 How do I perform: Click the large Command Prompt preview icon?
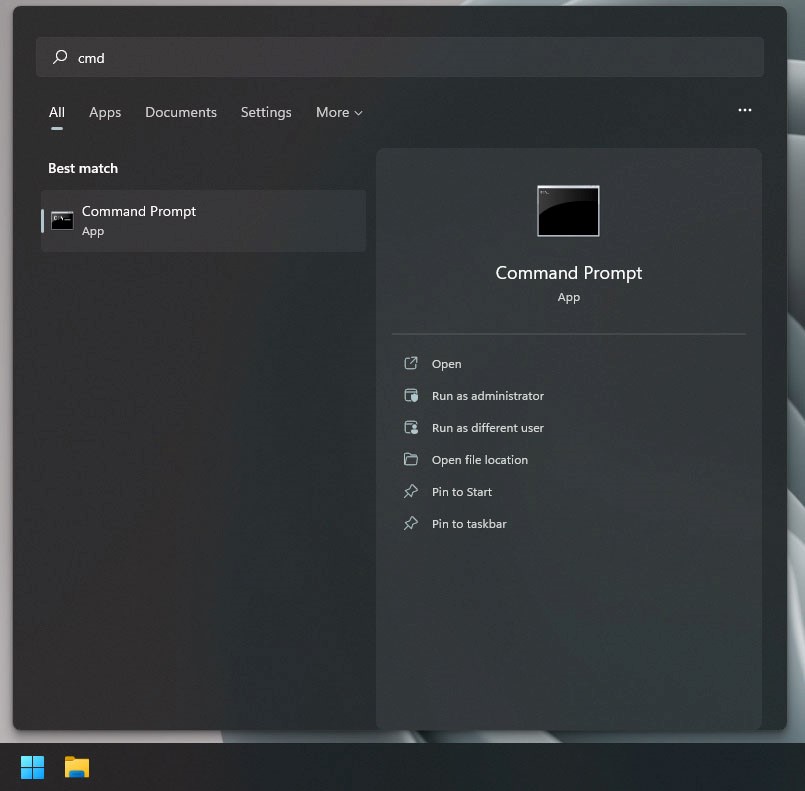coord(568,210)
